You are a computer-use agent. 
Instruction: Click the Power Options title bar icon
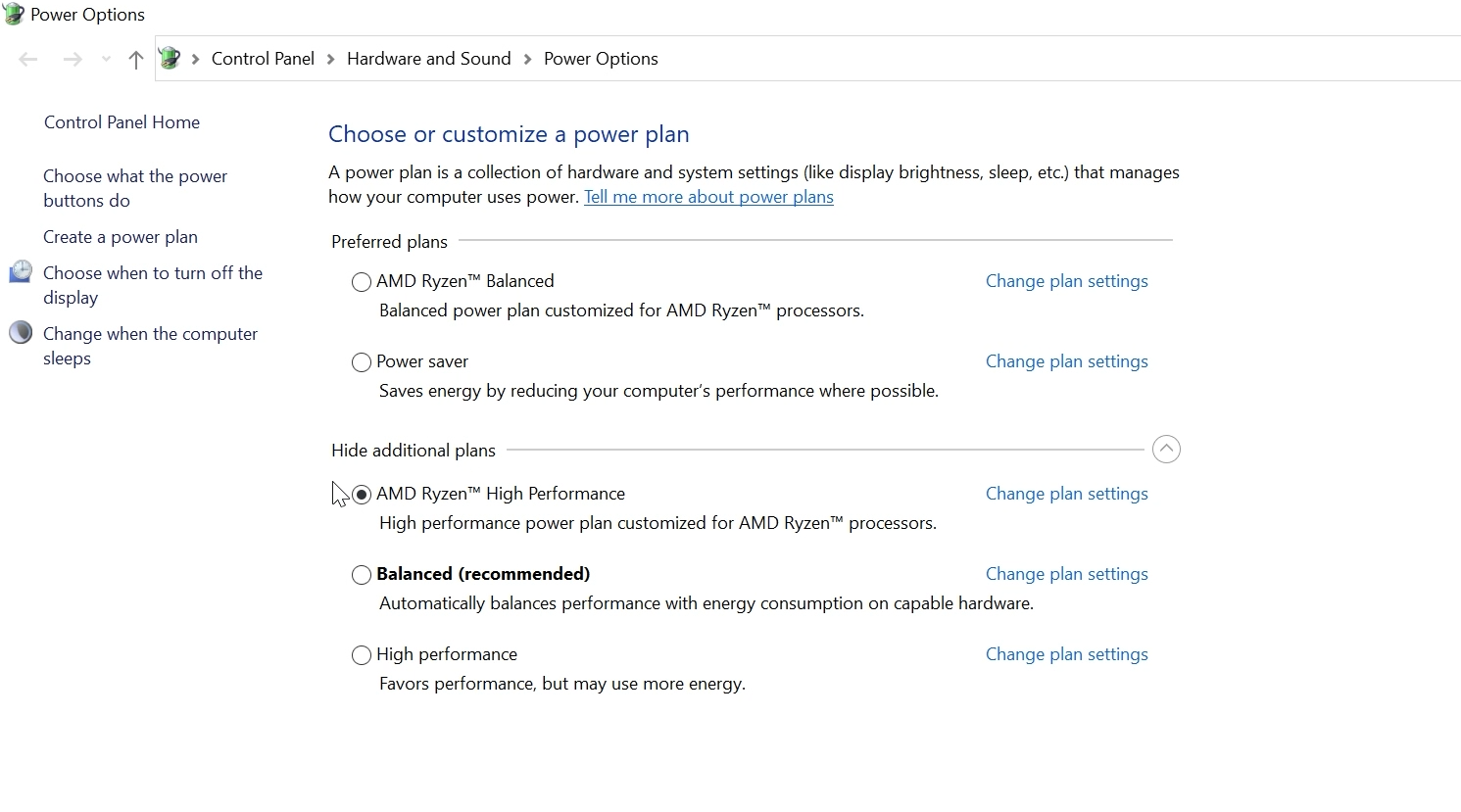tap(13, 14)
